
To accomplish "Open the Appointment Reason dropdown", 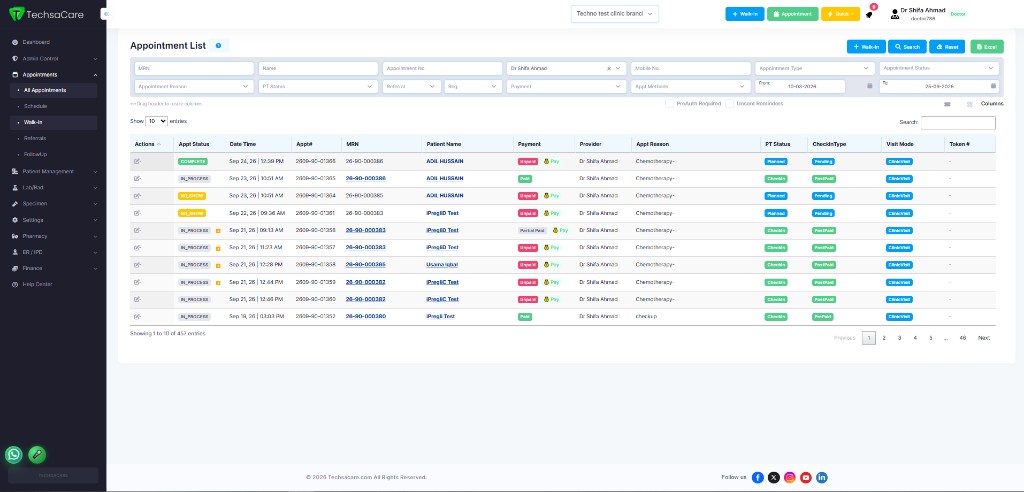I will click(x=194, y=86).
